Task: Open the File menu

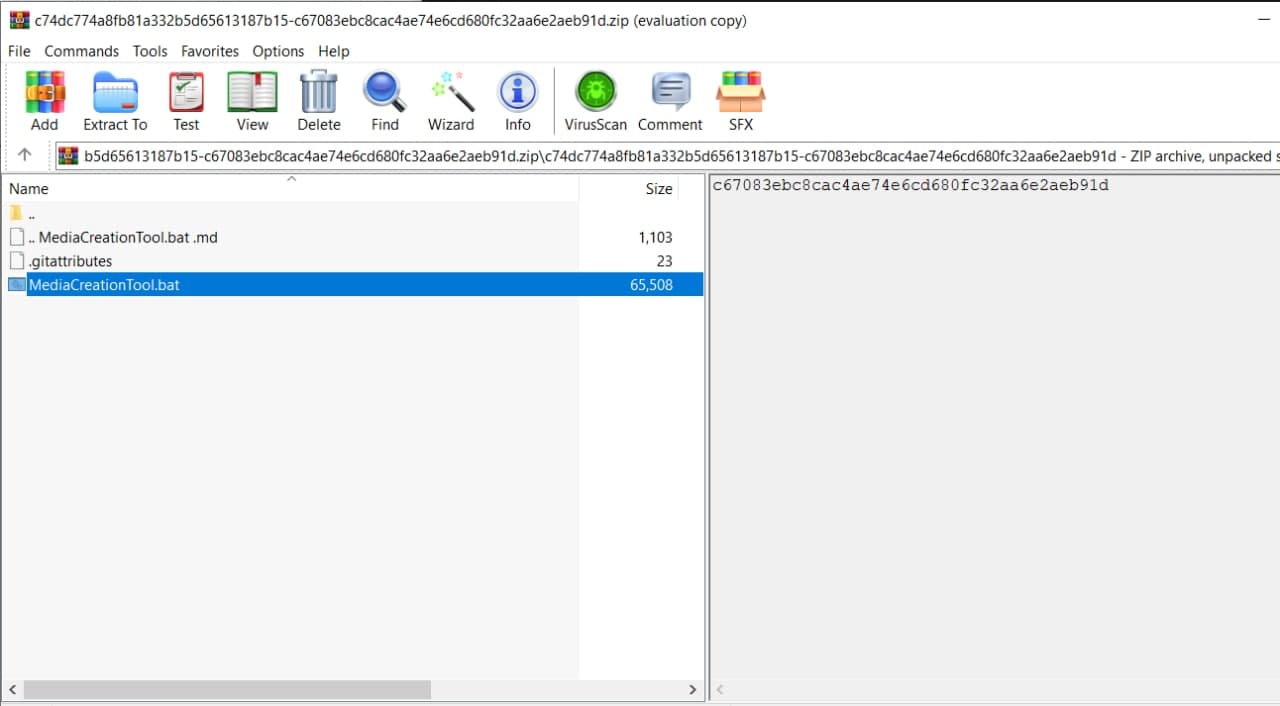Action: click(19, 51)
